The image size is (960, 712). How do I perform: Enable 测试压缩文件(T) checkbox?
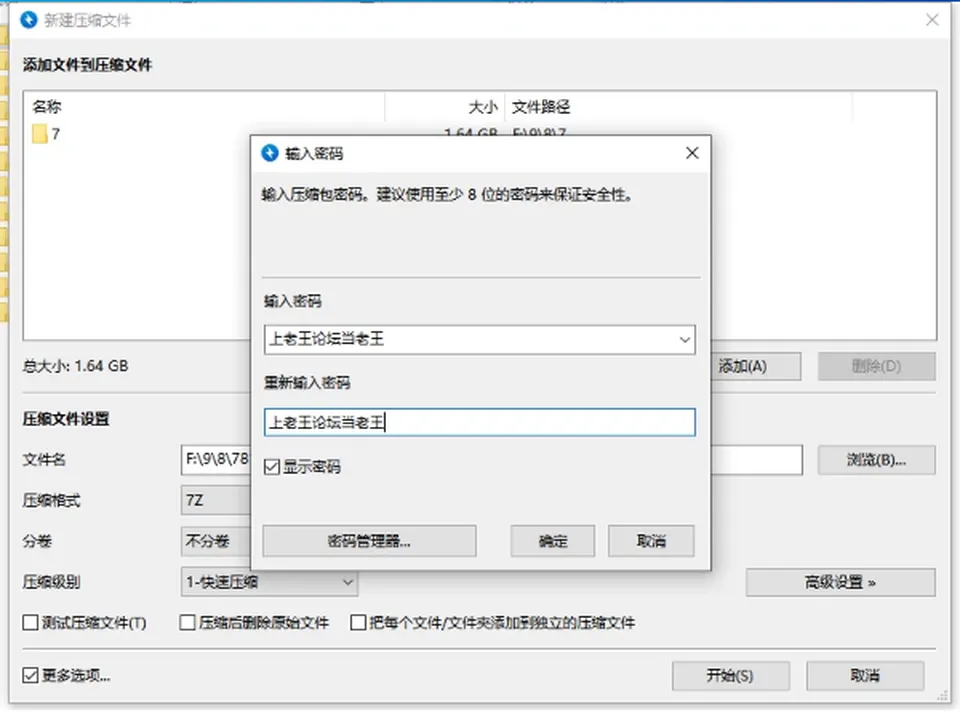30,623
